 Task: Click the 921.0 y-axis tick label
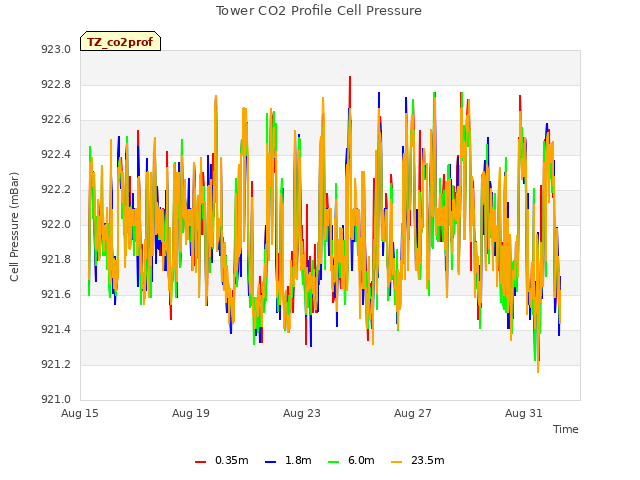click(56, 399)
